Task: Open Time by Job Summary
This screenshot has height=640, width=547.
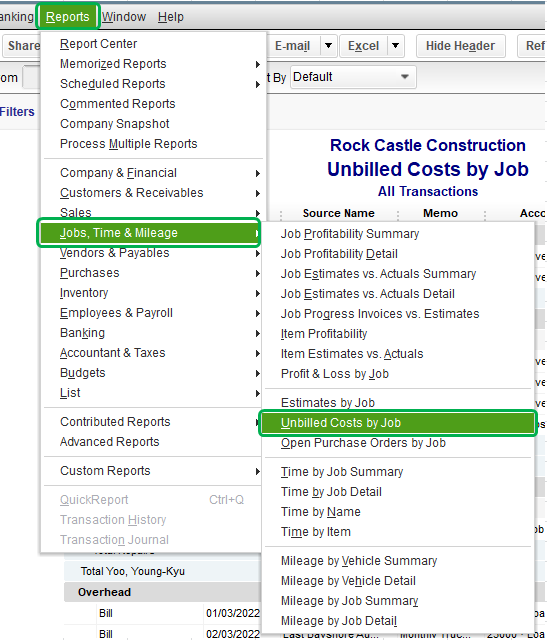Action: [398, 472]
